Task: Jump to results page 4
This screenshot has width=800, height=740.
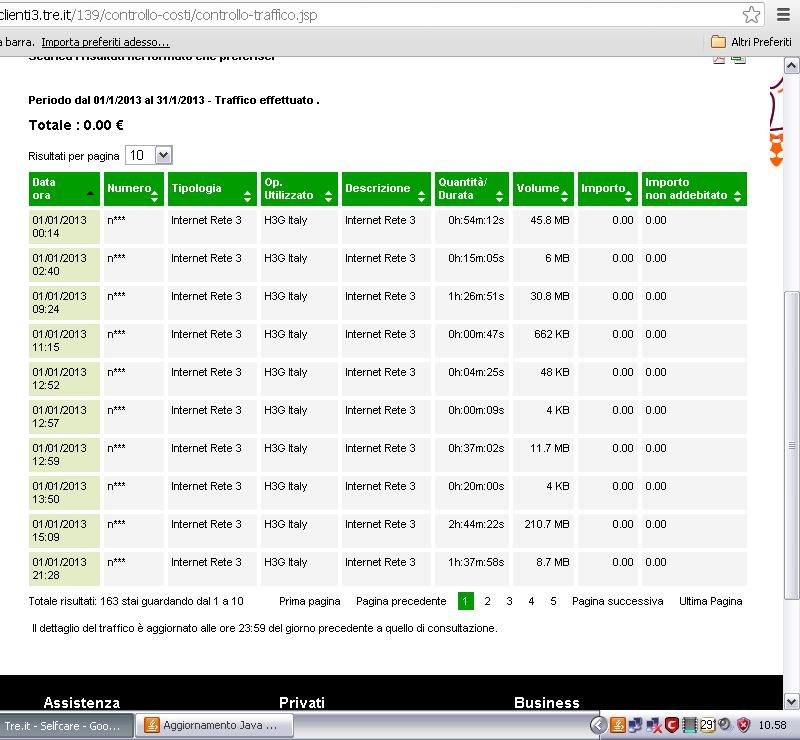Action: (531, 601)
